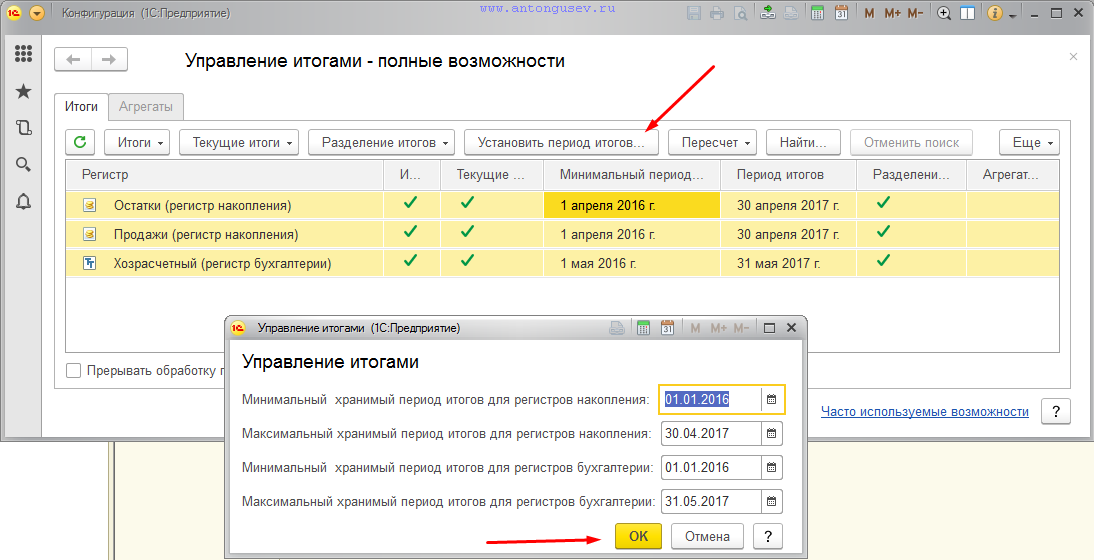Open the sections grid menu in sidebar
The width and height of the screenshot is (1094, 560).
23,53
